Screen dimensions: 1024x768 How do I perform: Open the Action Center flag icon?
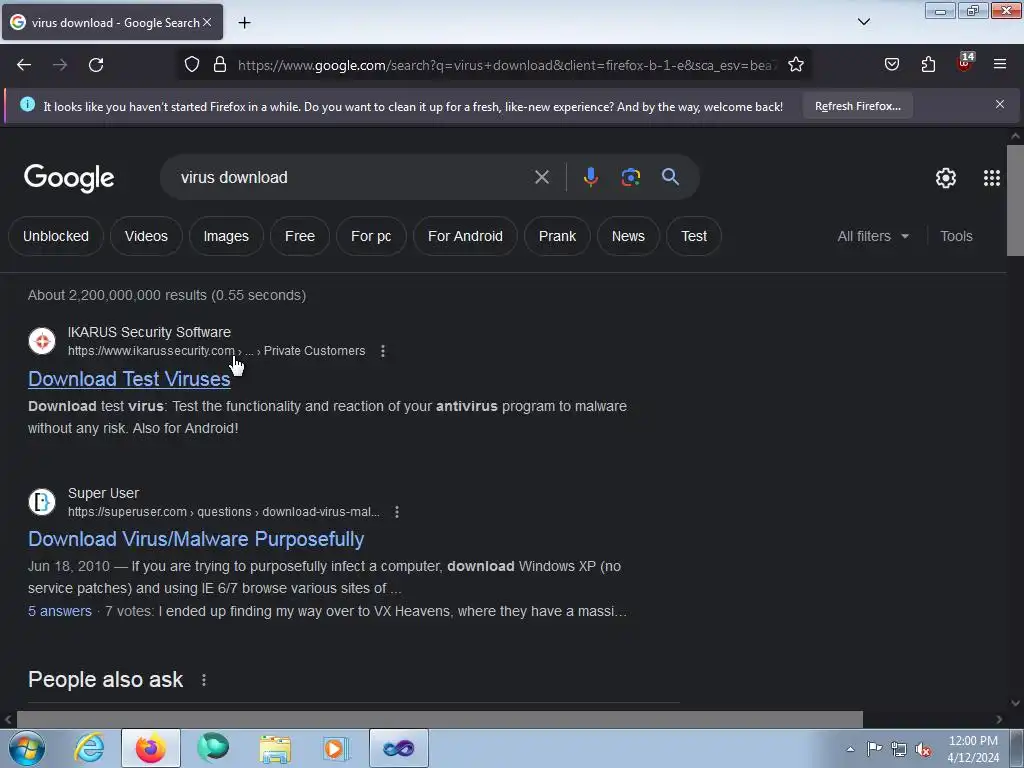point(874,748)
